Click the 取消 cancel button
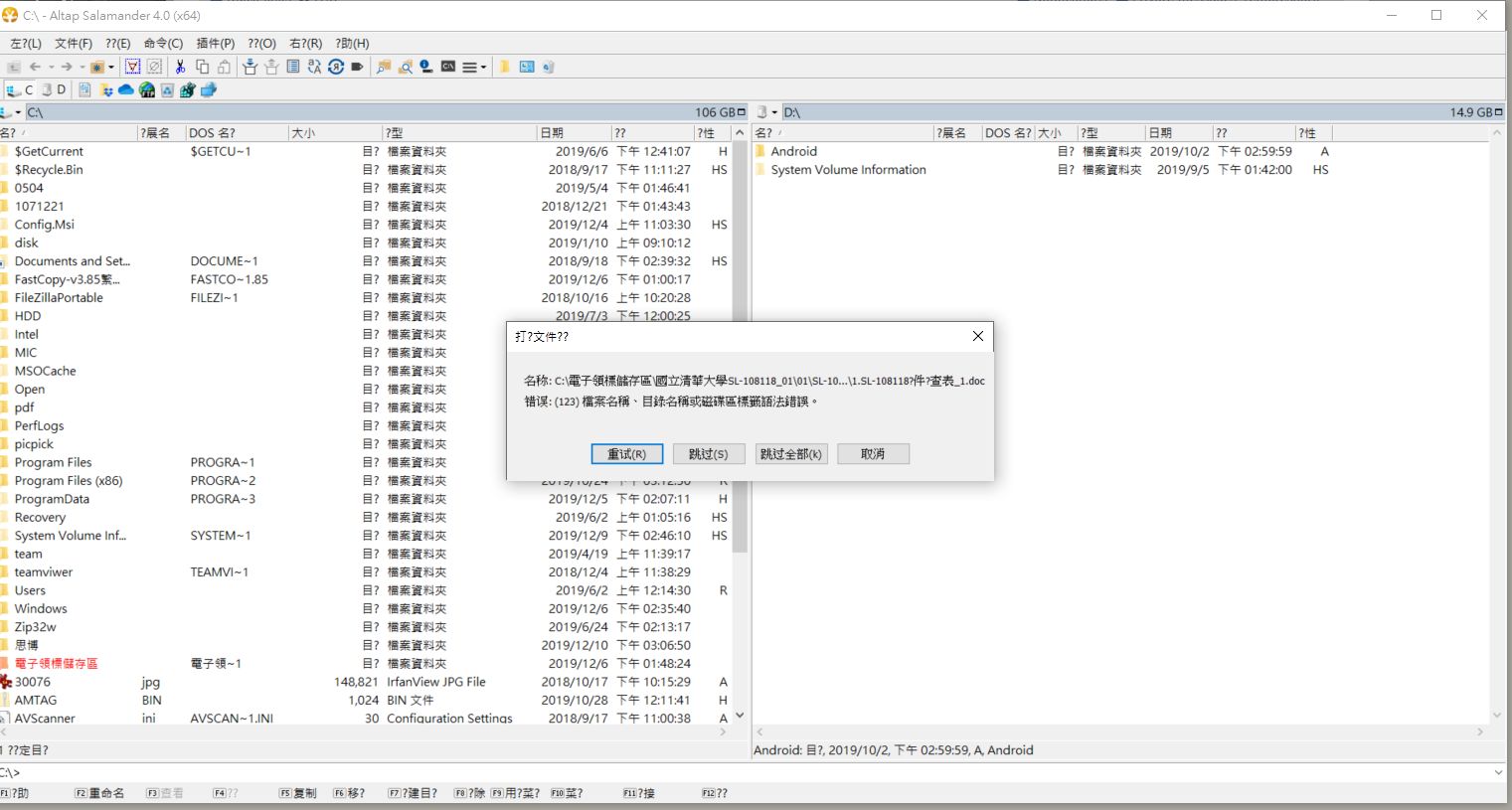This screenshot has height=810, width=1512. [873, 453]
